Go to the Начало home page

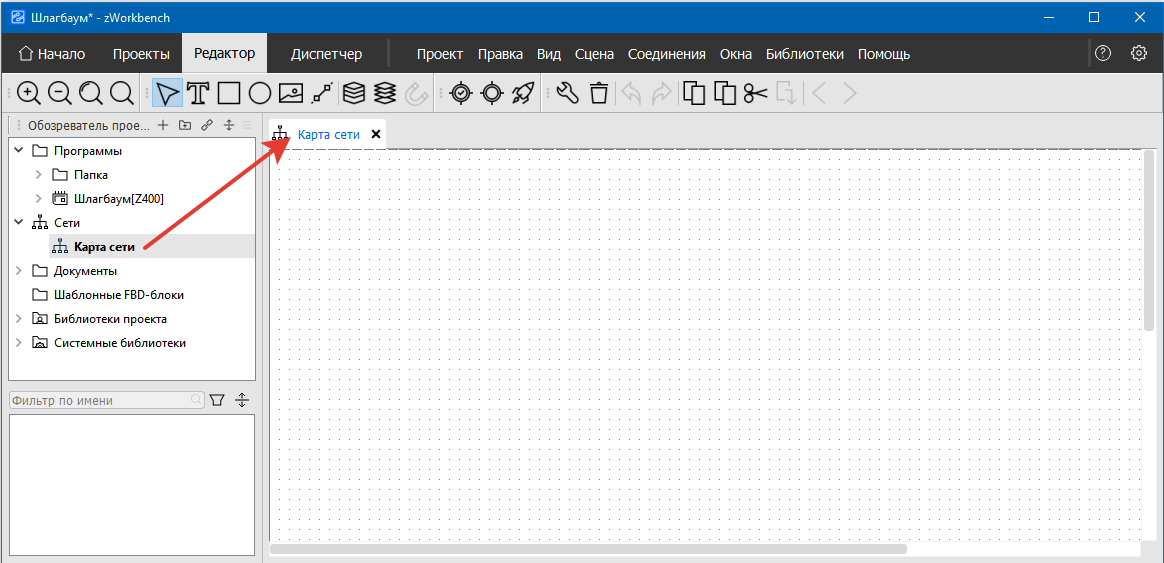[x=52, y=54]
